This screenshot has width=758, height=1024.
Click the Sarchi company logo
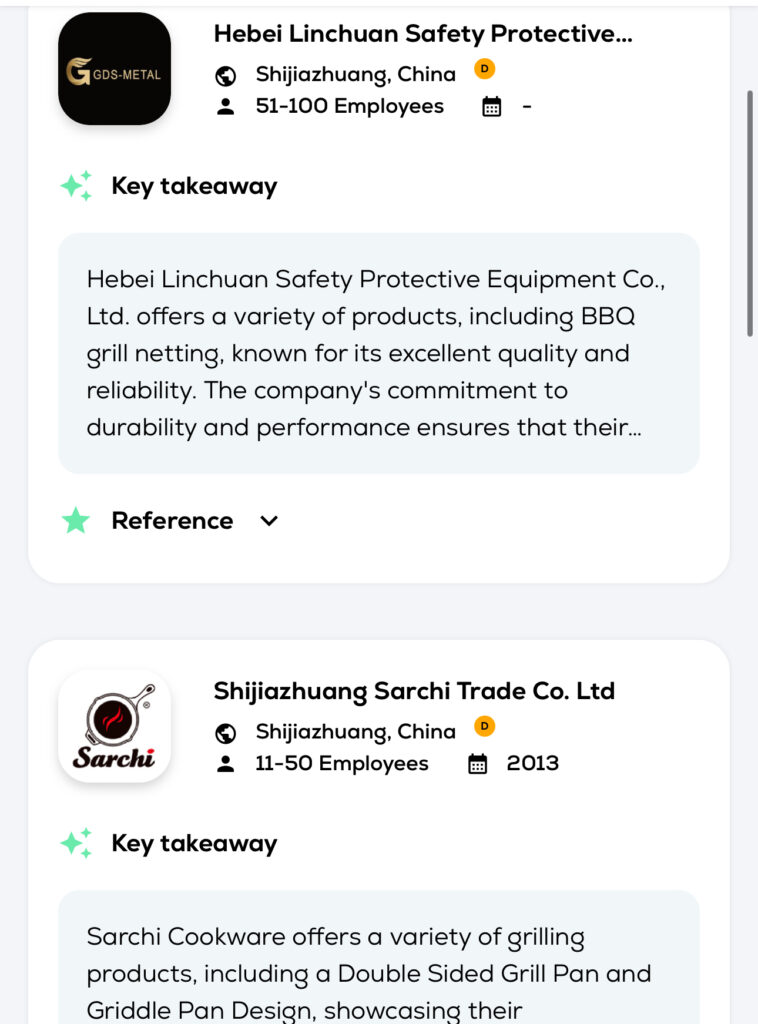(114, 726)
